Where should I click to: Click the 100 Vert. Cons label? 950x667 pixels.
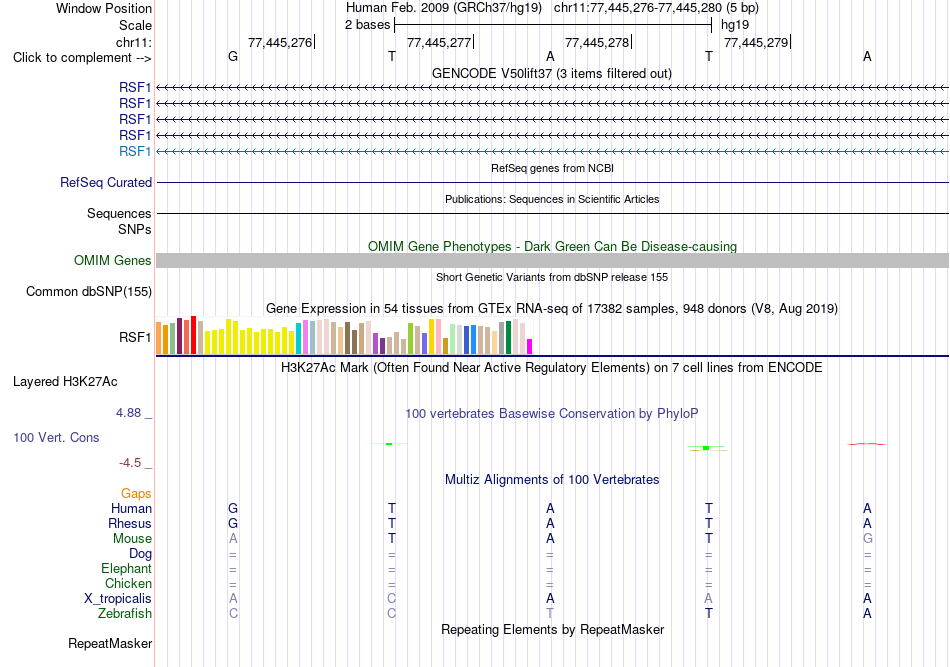(56, 437)
